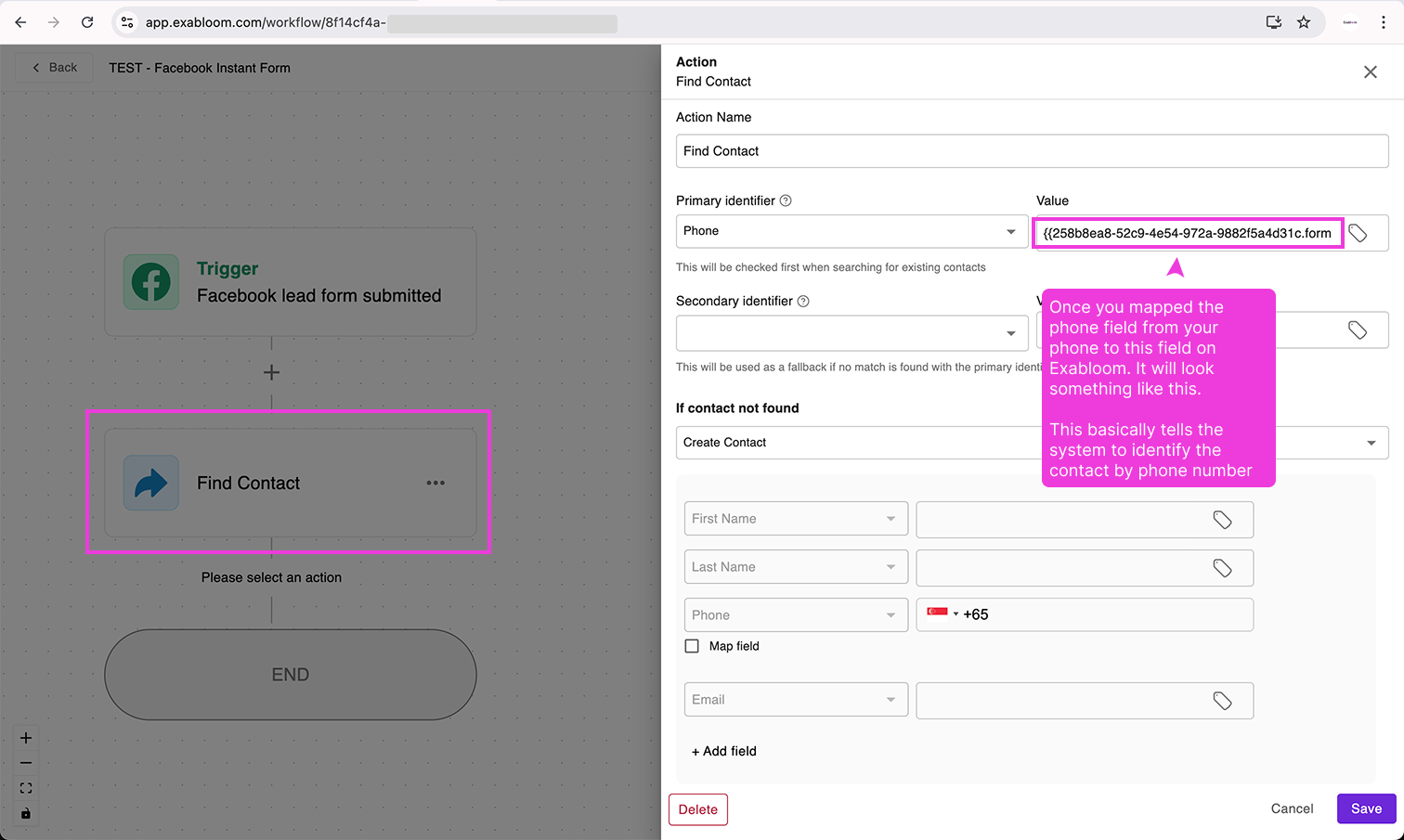Viewport: 1404px width, 840px height.
Task: Select the Singapore flag country code picker
Action: click(x=942, y=614)
